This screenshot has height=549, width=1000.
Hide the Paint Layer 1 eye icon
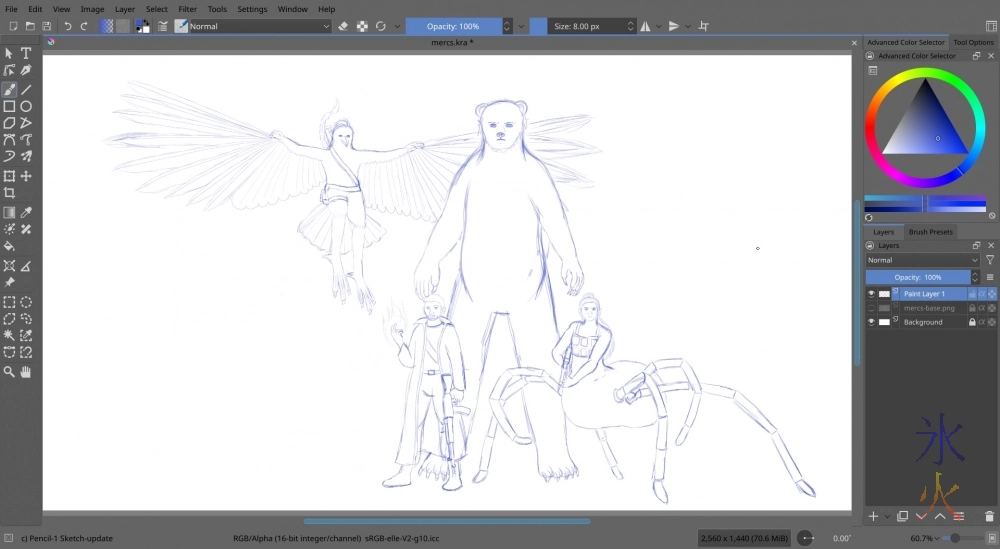(871, 294)
